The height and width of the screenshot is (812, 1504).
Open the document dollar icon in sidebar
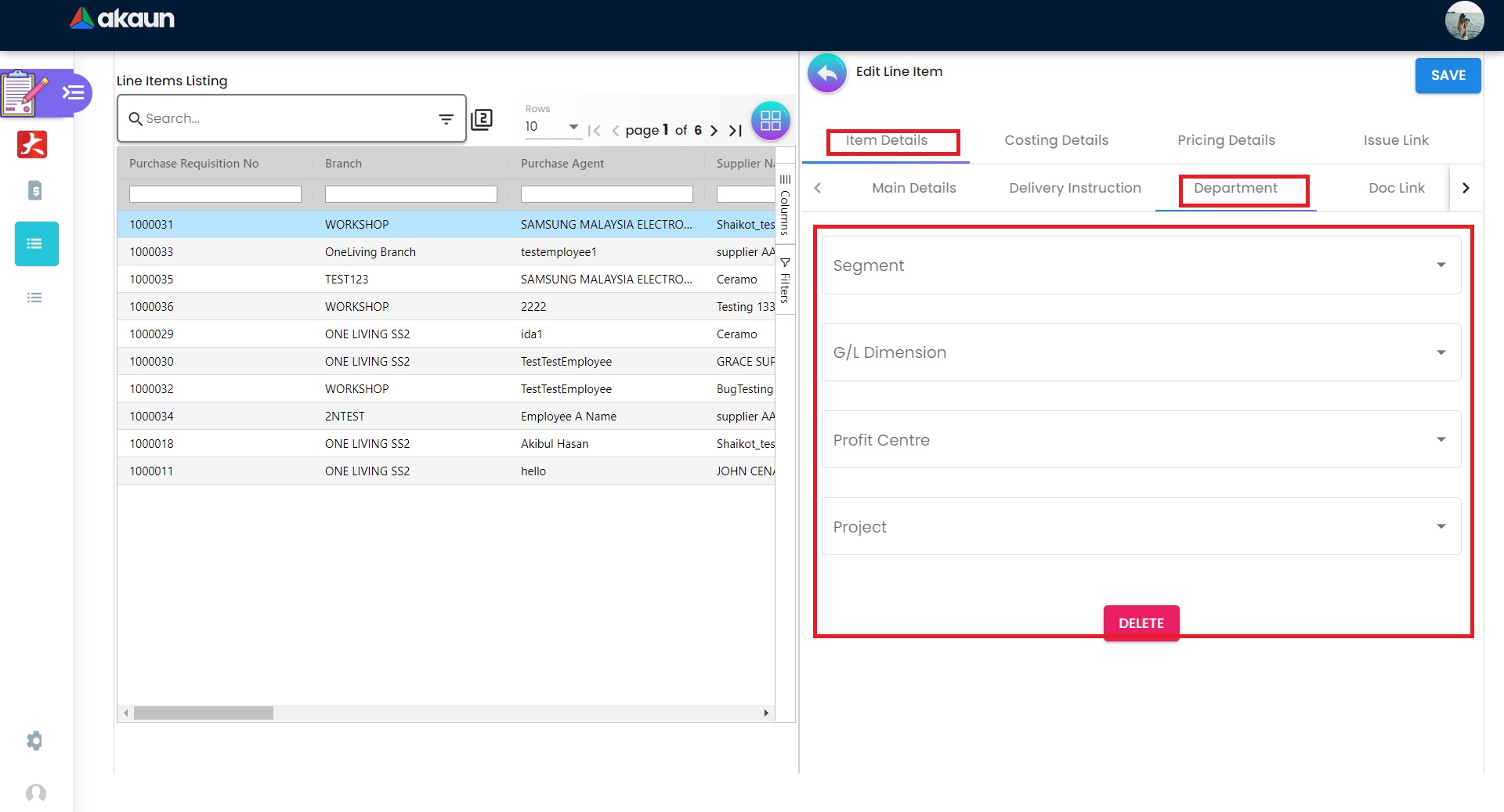(x=34, y=190)
